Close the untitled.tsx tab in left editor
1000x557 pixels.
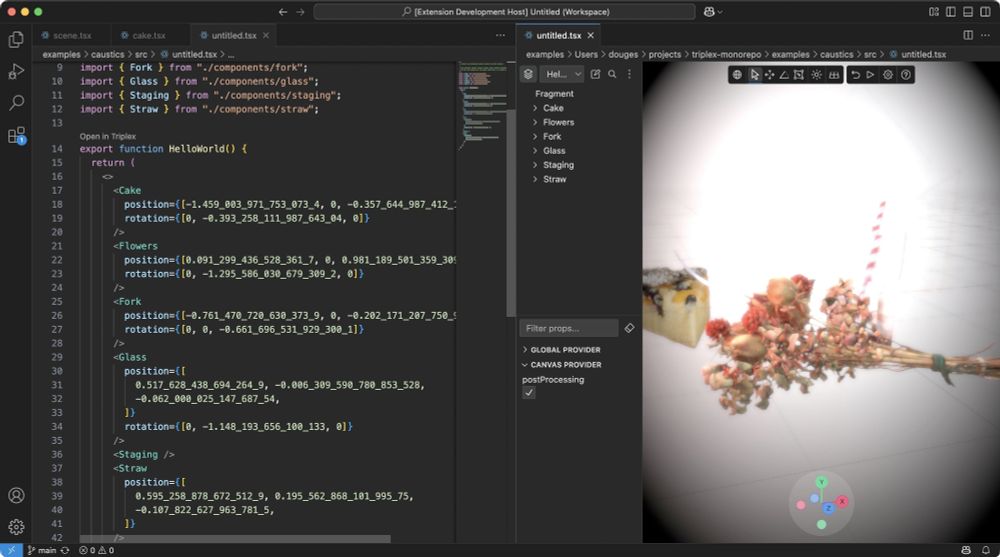[x=266, y=35]
